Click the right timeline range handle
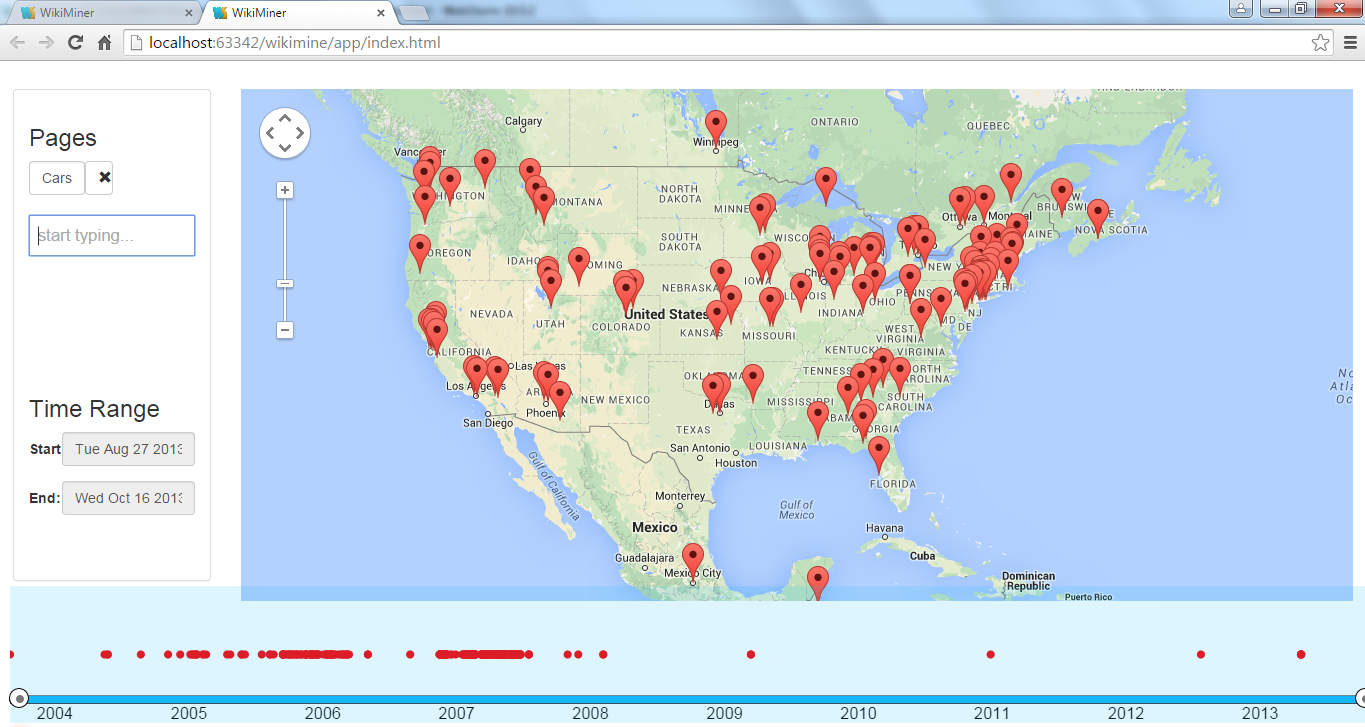 coord(1360,698)
